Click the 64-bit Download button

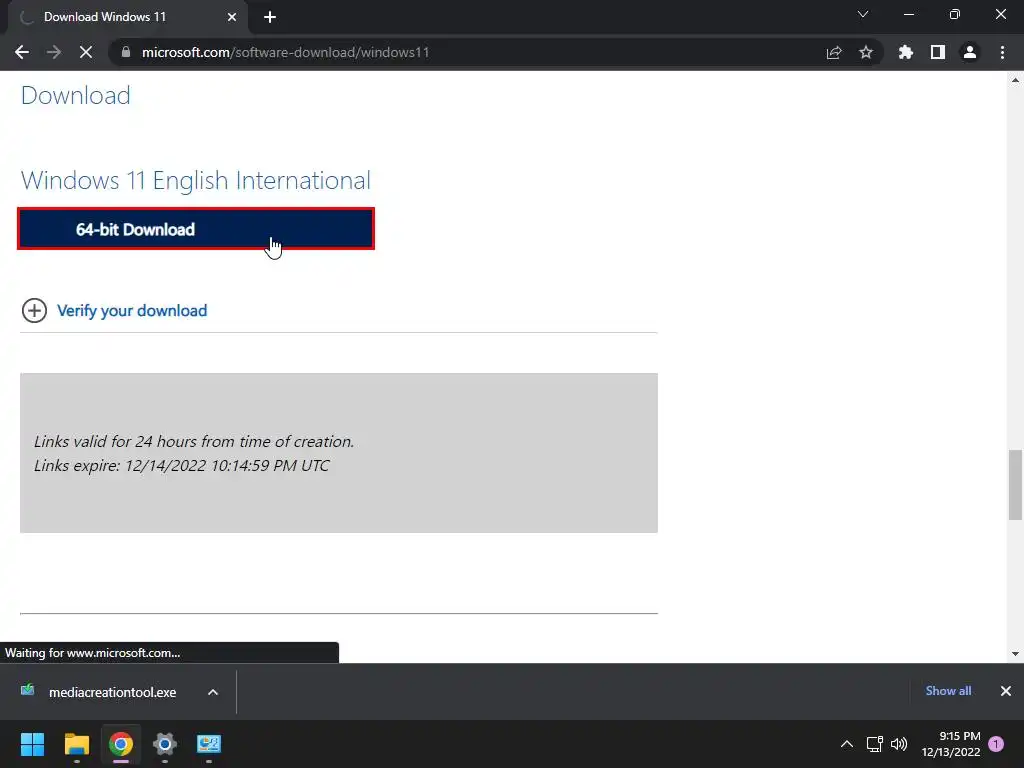coord(196,229)
